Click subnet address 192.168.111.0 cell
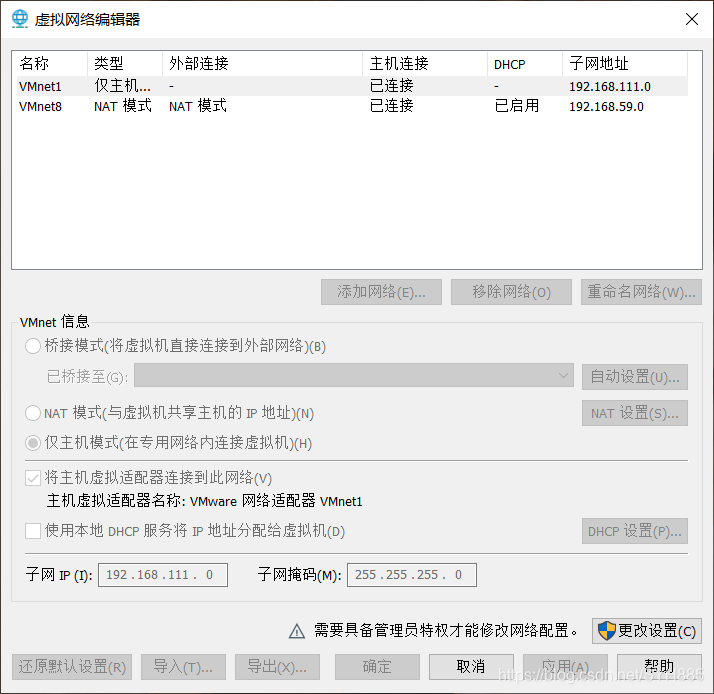Viewport: 714px width, 694px height. click(610, 87)
